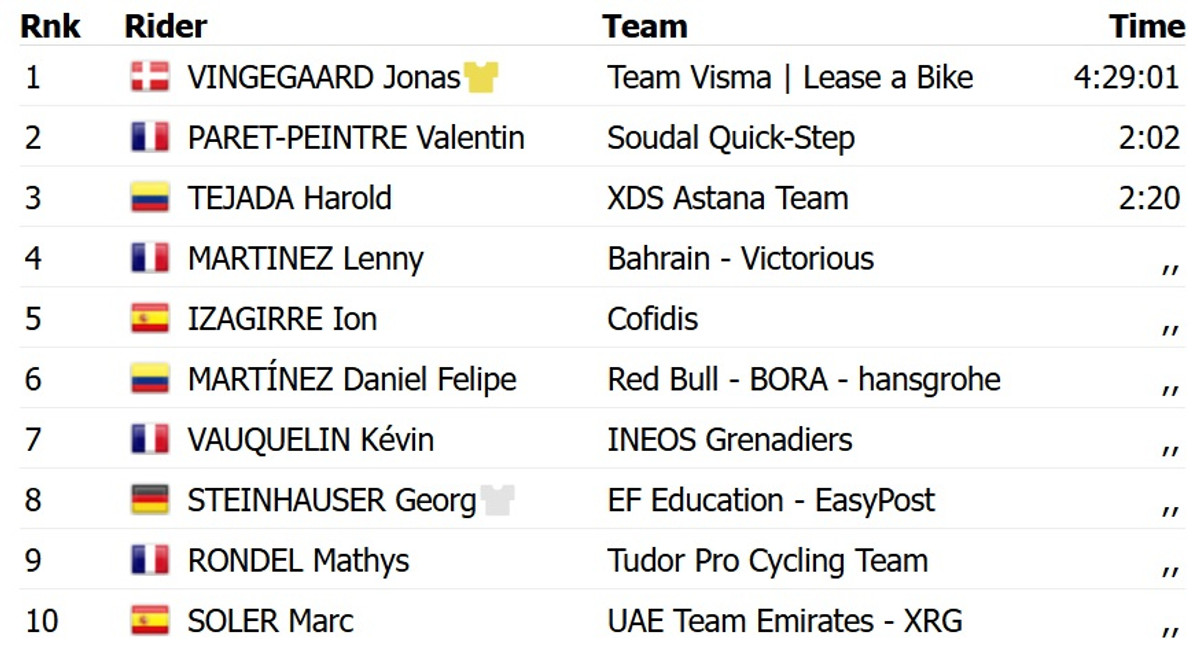Screen dimensions: 1200x648
Task: Open rider MARTINEZ Lenny profile
Action: pos(305,259)
